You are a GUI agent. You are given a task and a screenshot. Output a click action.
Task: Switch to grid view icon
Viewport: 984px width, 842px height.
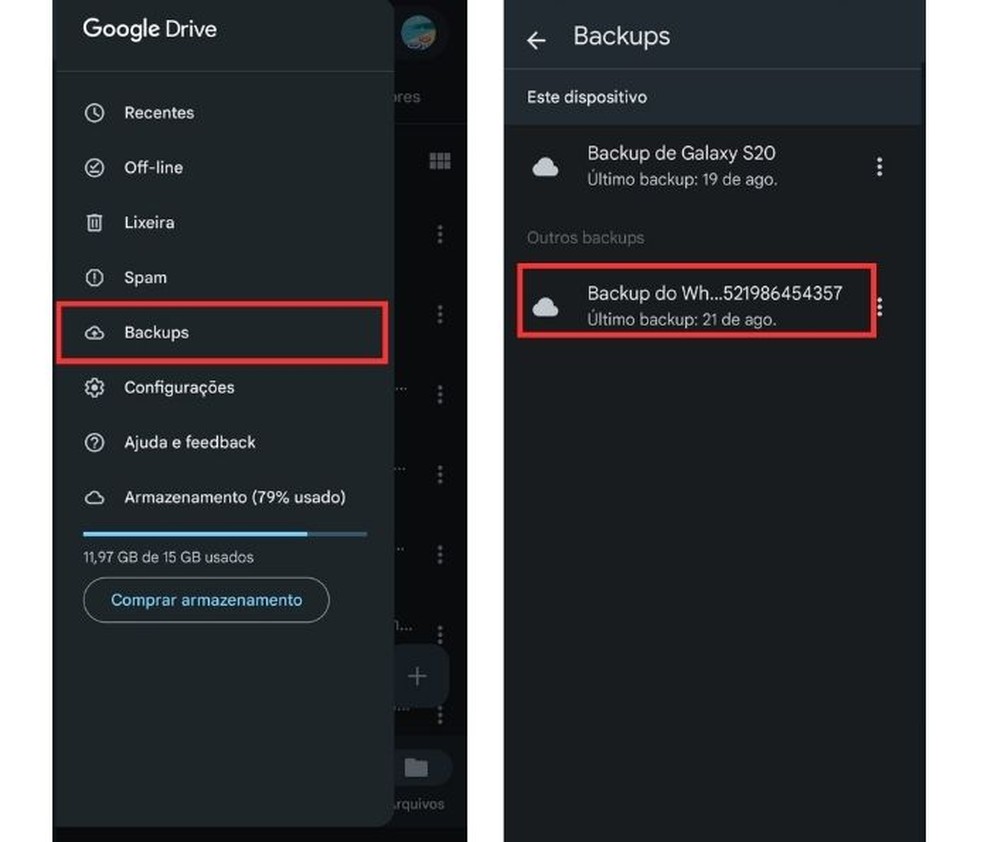pyautogui.click(x=440, y=161)
